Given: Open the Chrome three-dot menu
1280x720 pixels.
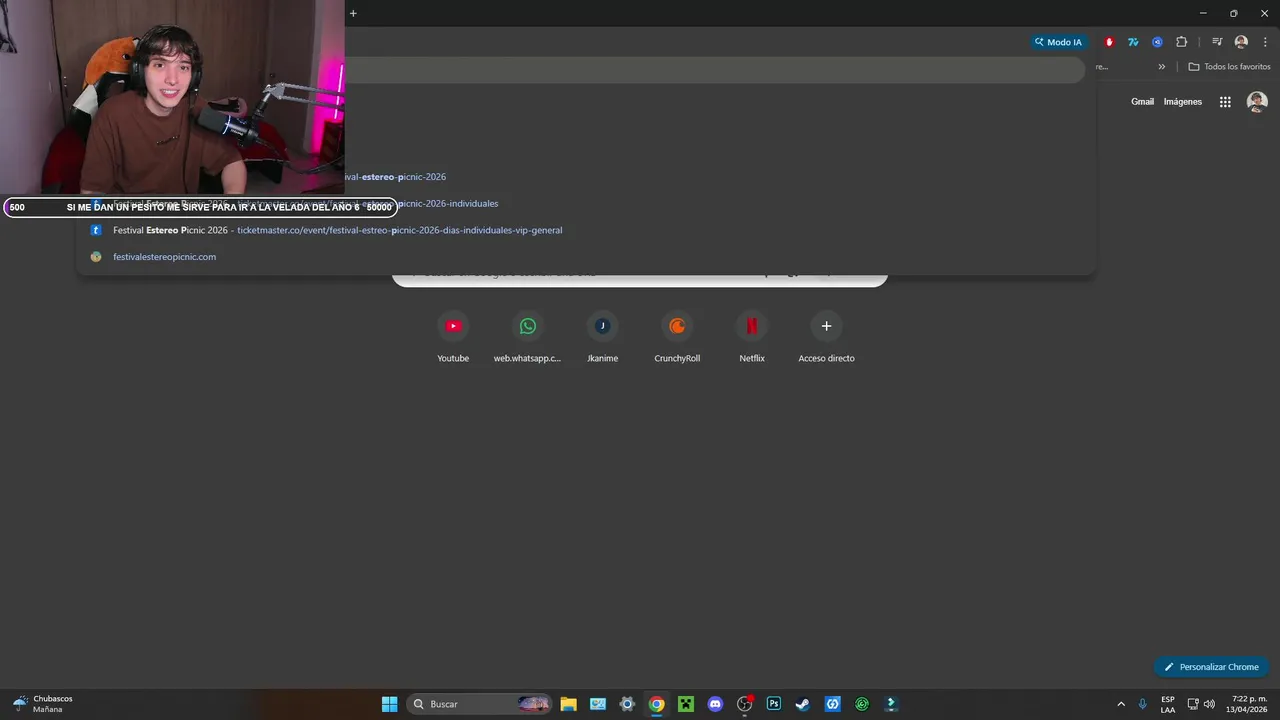Looking at the screenshot, I should tap(1265, 42).
